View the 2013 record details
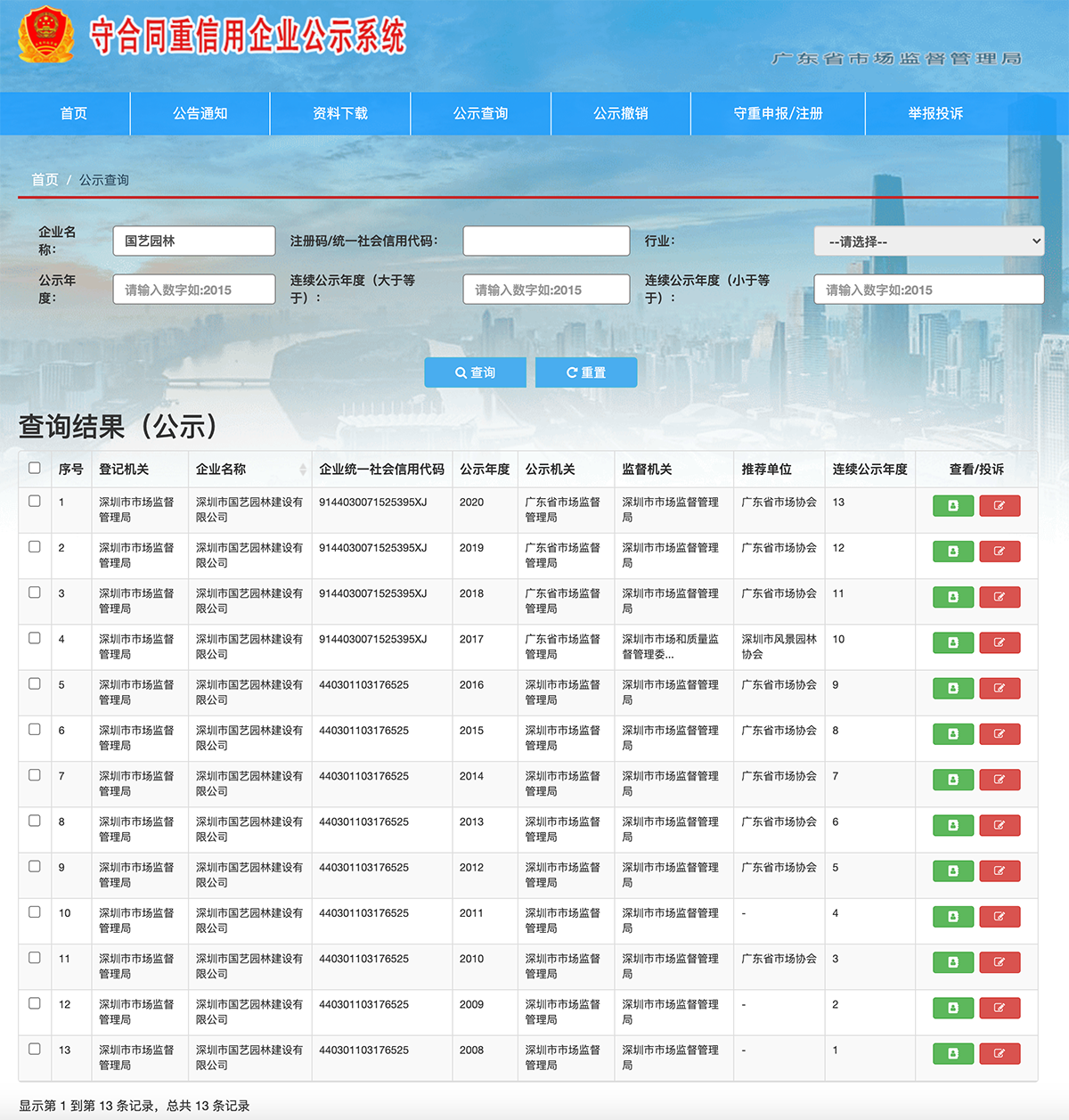The image size is (1069, 1120). coord(953,825)
